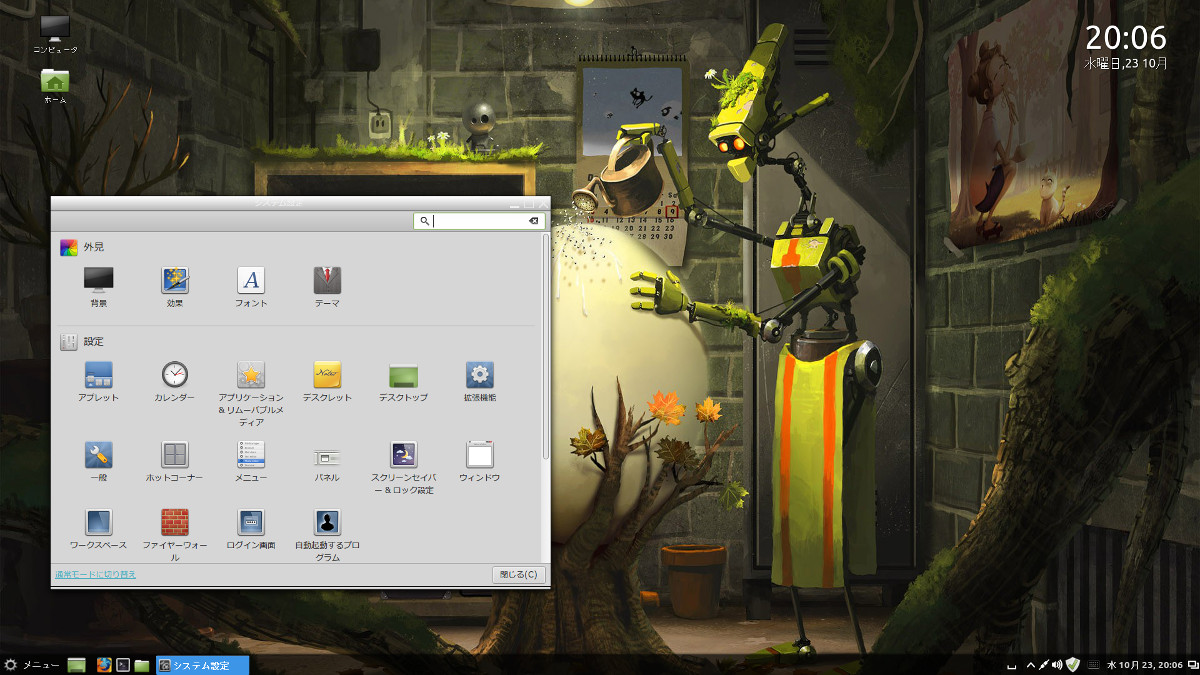1200x675 pixels.
Task: Expand the tray's up-arrow chevron
Action: click(1030, 665)
